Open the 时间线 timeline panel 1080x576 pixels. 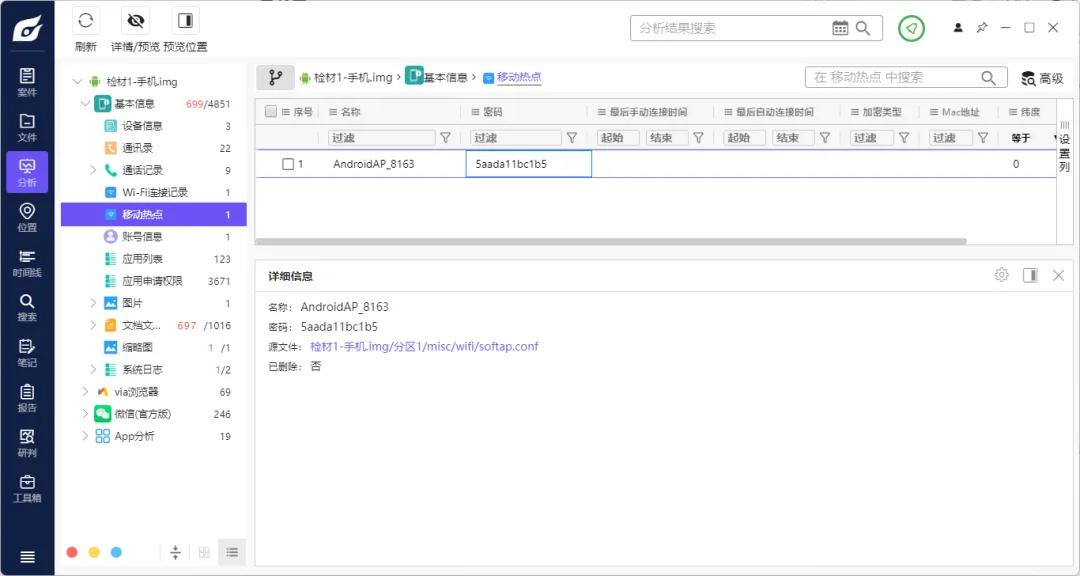click(x=27, y=263)
